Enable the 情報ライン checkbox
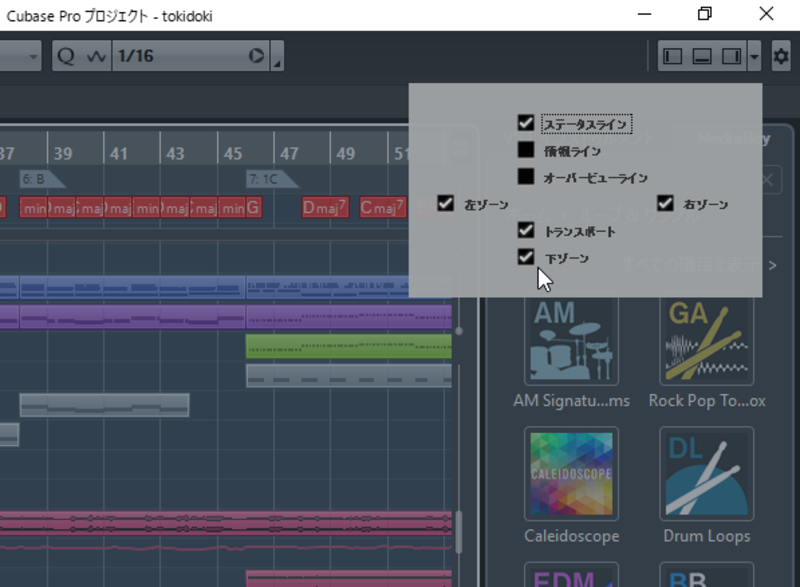This screenshot has width=800, height=587. tap(526, 150)
